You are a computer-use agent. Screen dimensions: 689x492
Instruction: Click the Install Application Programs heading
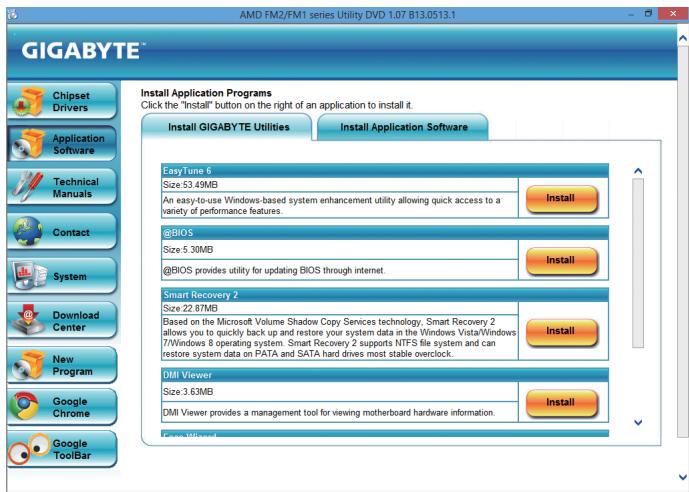[206, 93]
